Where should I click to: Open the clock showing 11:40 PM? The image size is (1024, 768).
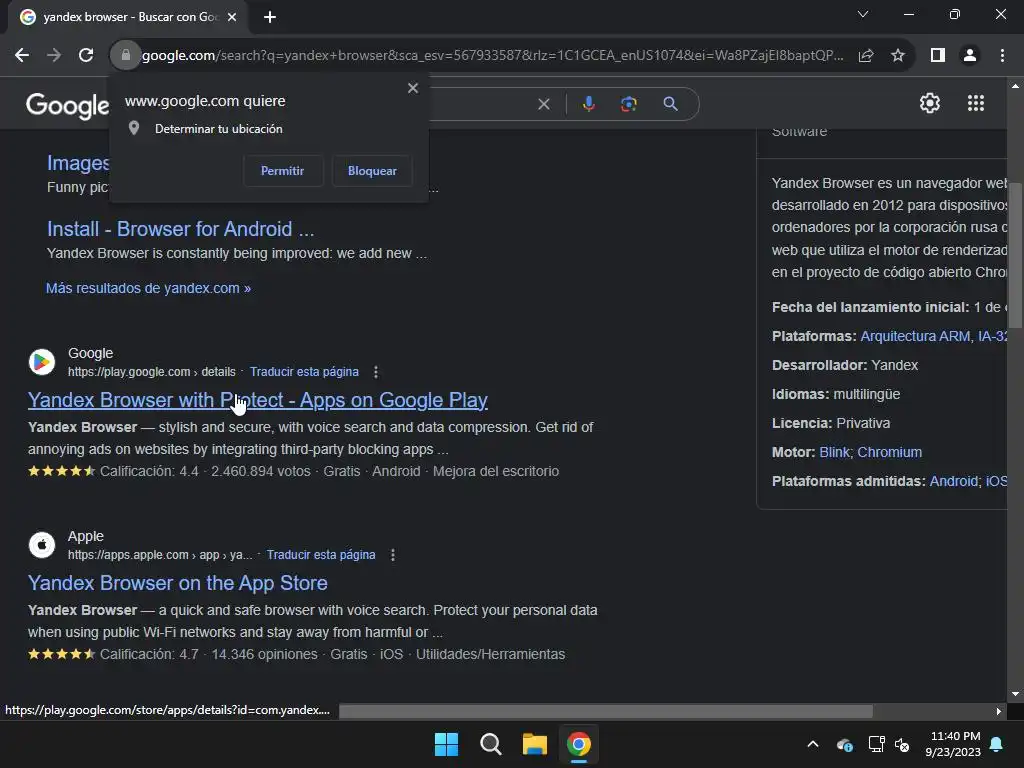[953, 744]
